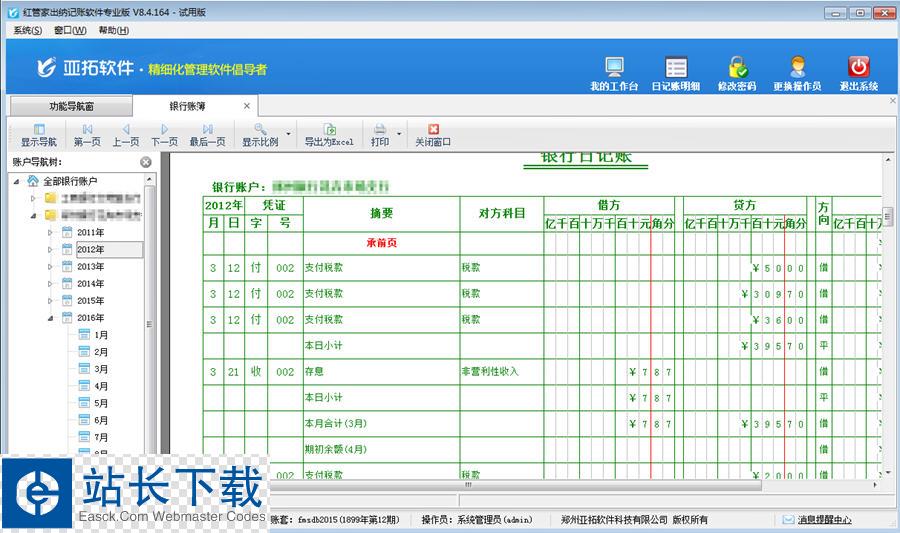Select 6月 under 2016年
900x533 pixels.
tap(101, 420)
